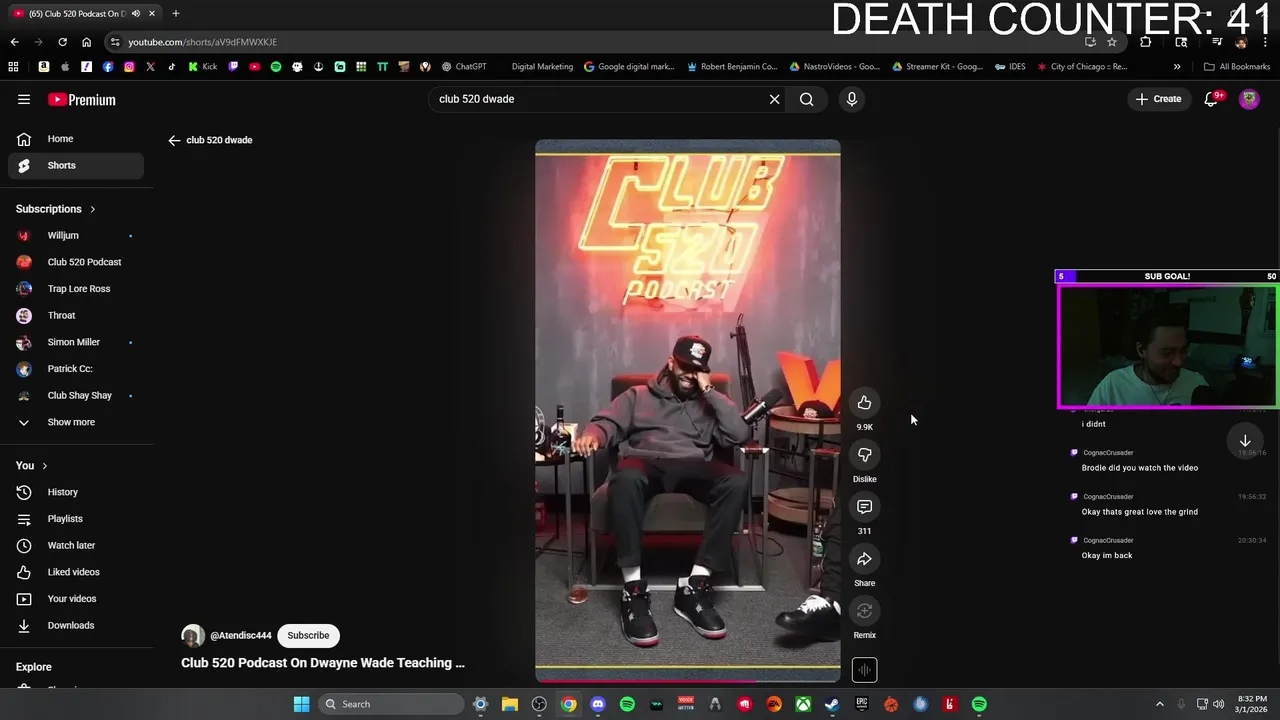
Task: Open the Create button
Action: pyautogui.click(x=1158, y=99)
